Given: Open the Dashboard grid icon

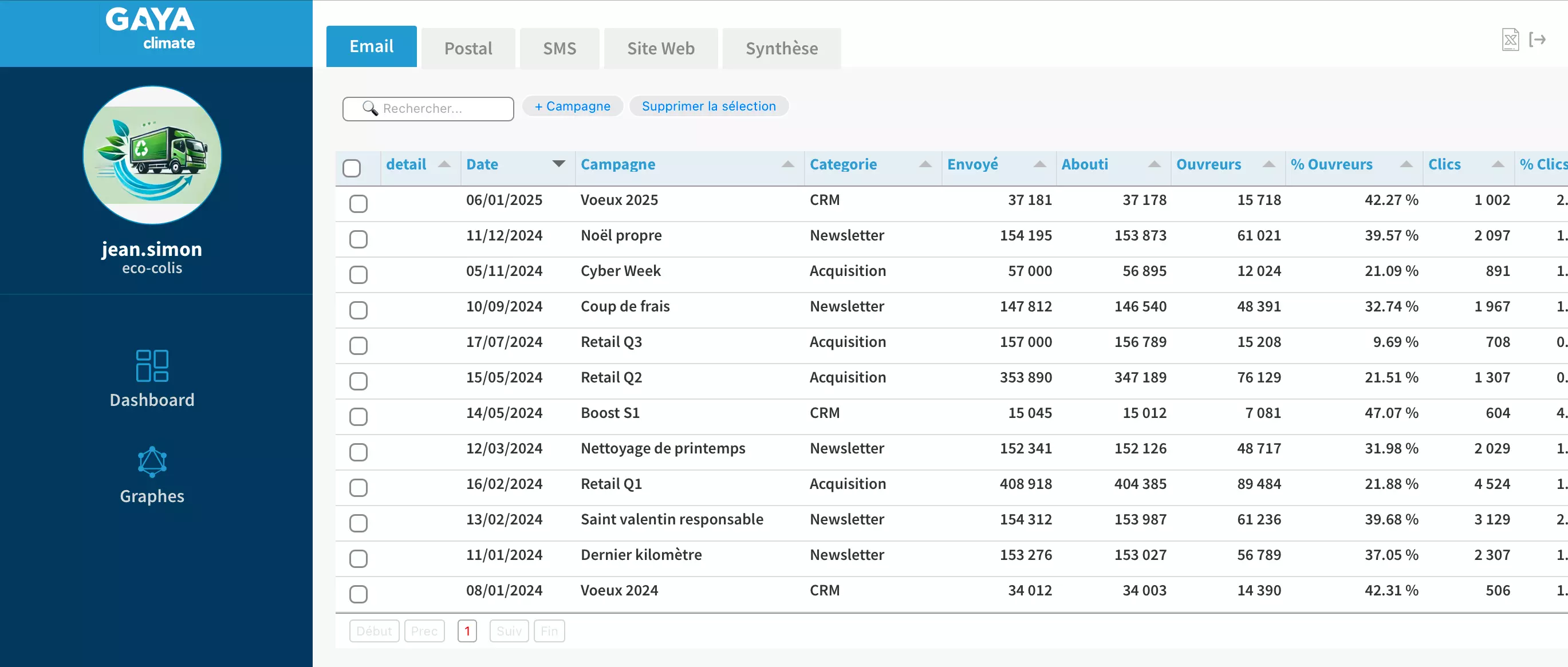Looking at the screenshot, I should point(152,365).
